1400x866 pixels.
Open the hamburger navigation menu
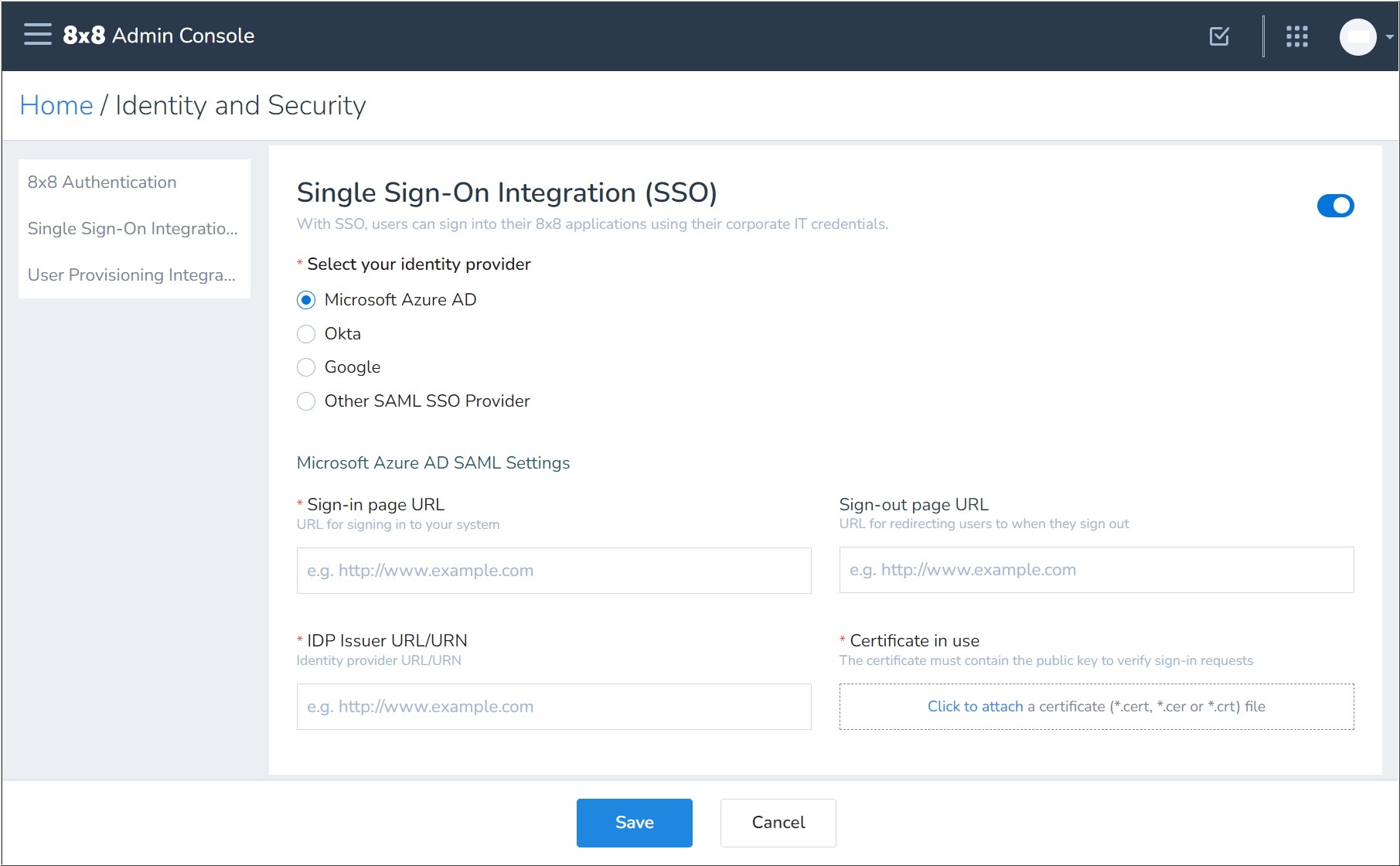pyautogui.click(x=37, y=35)
